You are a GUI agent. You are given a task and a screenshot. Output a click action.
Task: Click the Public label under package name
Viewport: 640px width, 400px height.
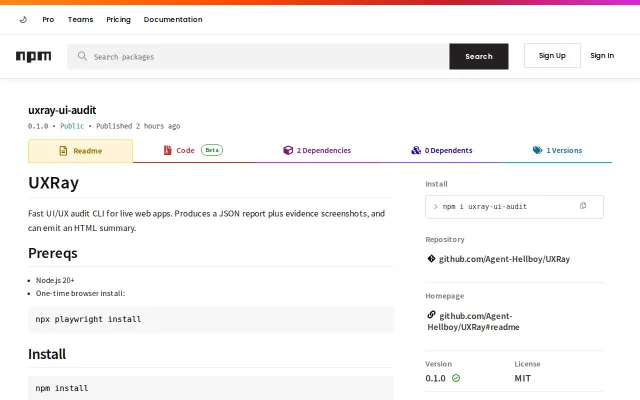pos(72,126)
